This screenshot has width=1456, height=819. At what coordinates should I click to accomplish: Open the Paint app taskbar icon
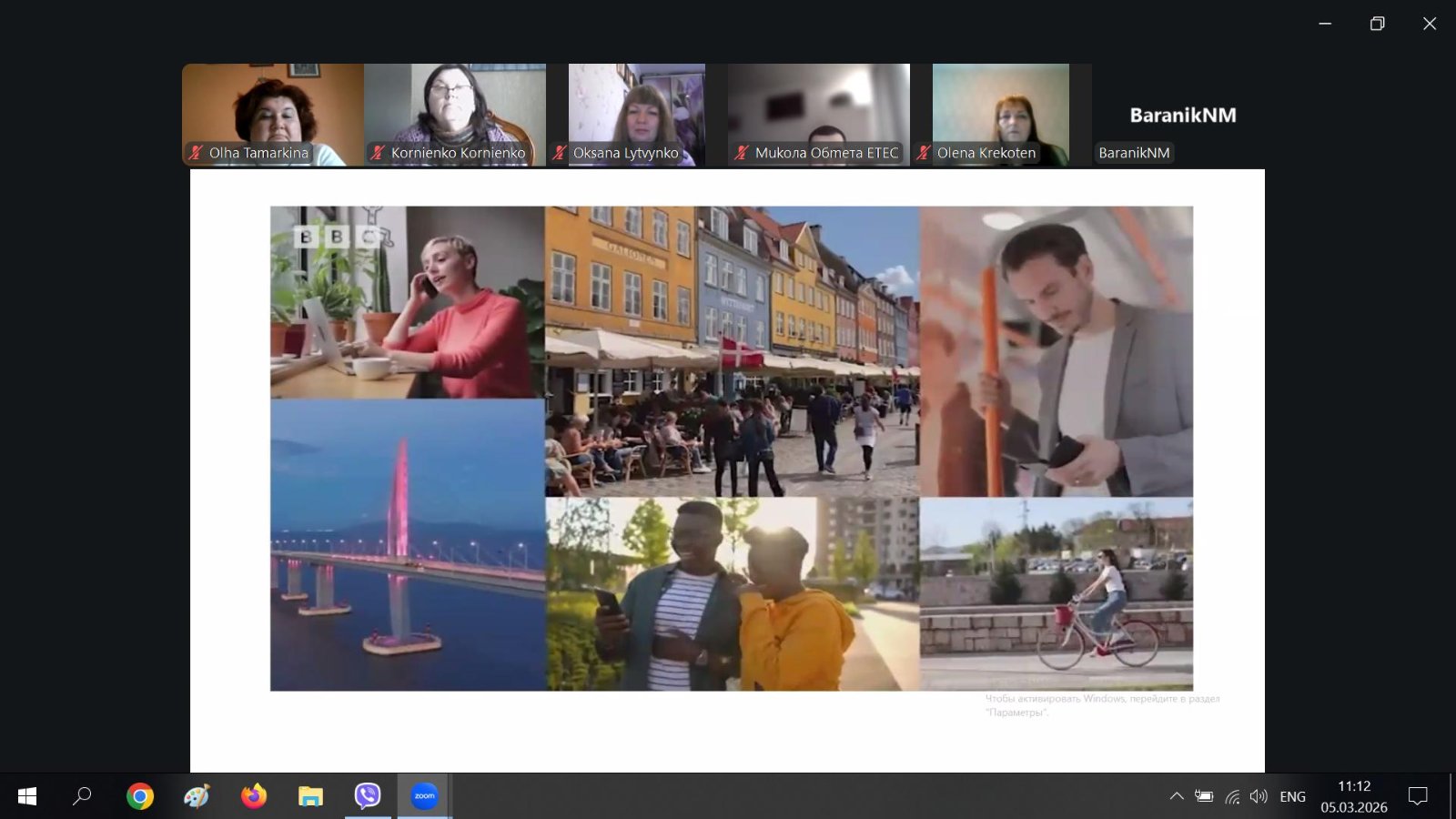point(197,796)
